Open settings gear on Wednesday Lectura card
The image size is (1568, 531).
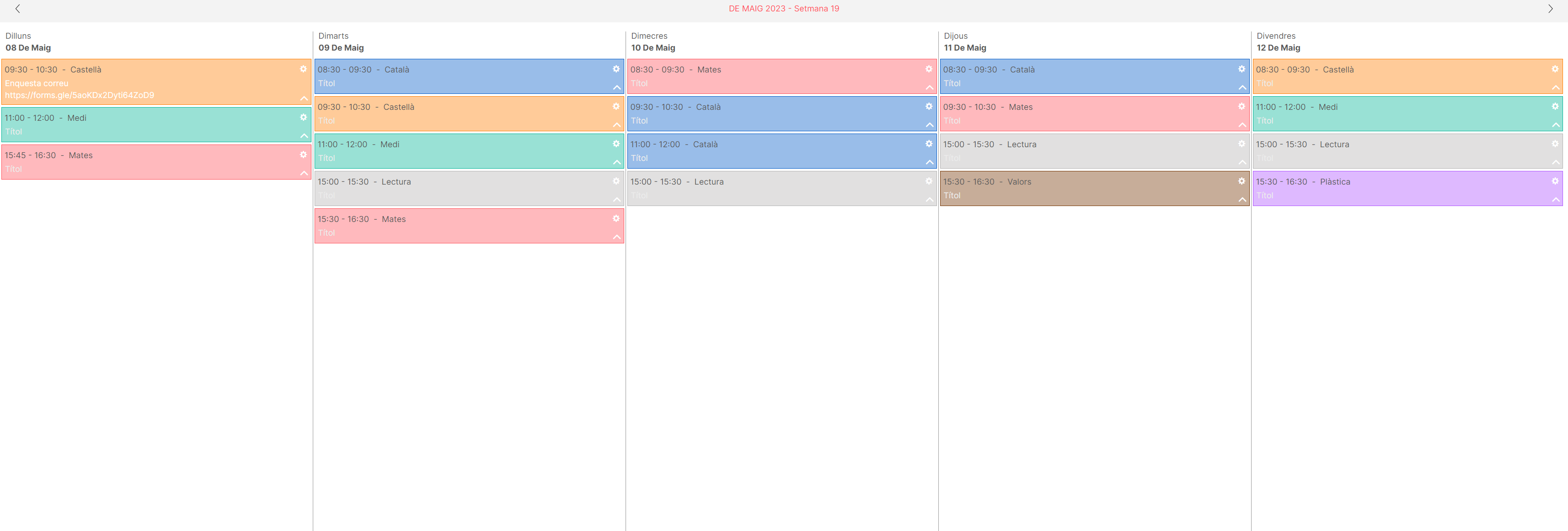929,180
